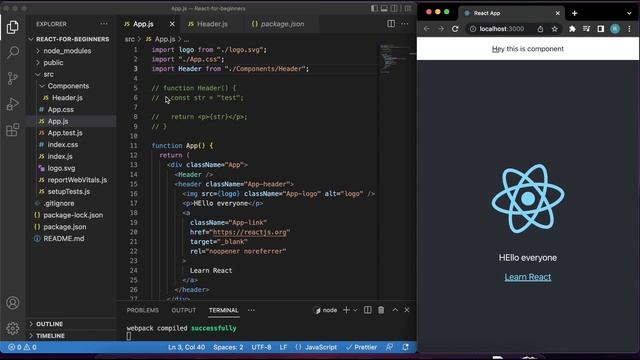This screenshot has width=640, height=360.
Task: Split the editor to the right
Action: (x=391, y=24)
